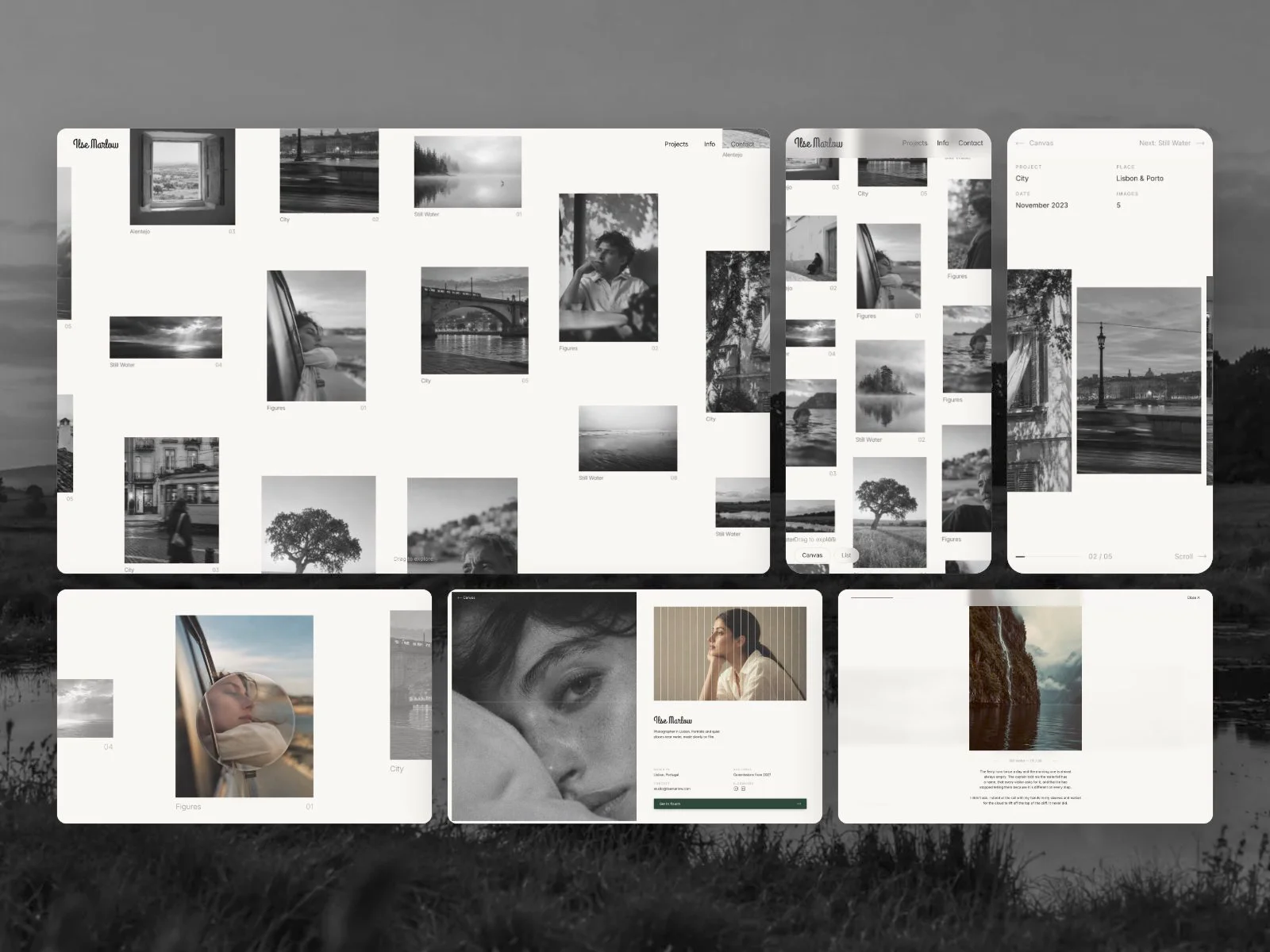The height and width of the screenshot is (952, 1270).
Task: Open the City 05 arched bridge photo
Action: pos(475,321)
